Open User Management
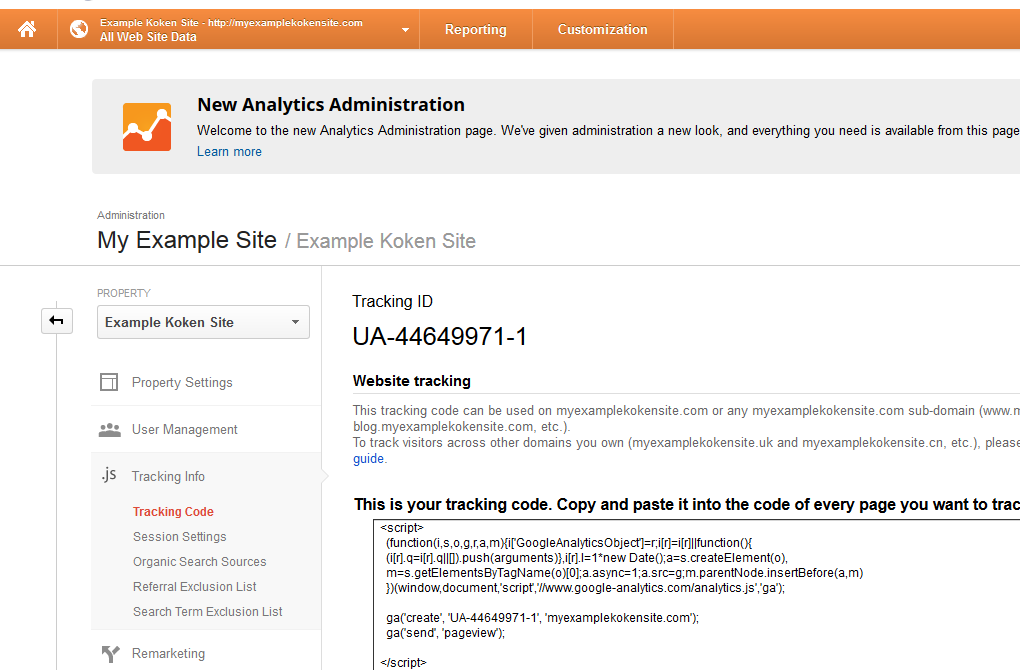The image size is (1020, 670). tap(185, 429)
